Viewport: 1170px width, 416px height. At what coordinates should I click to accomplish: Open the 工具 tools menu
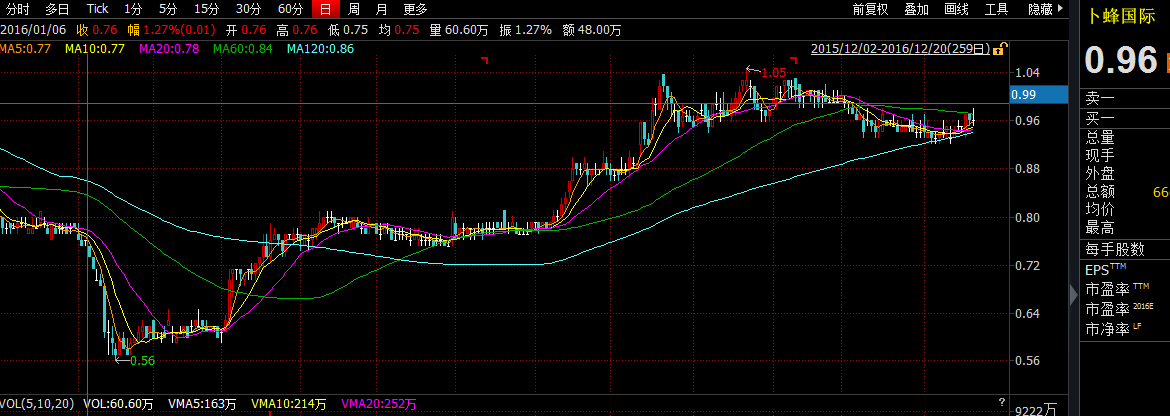pos(996,9)
